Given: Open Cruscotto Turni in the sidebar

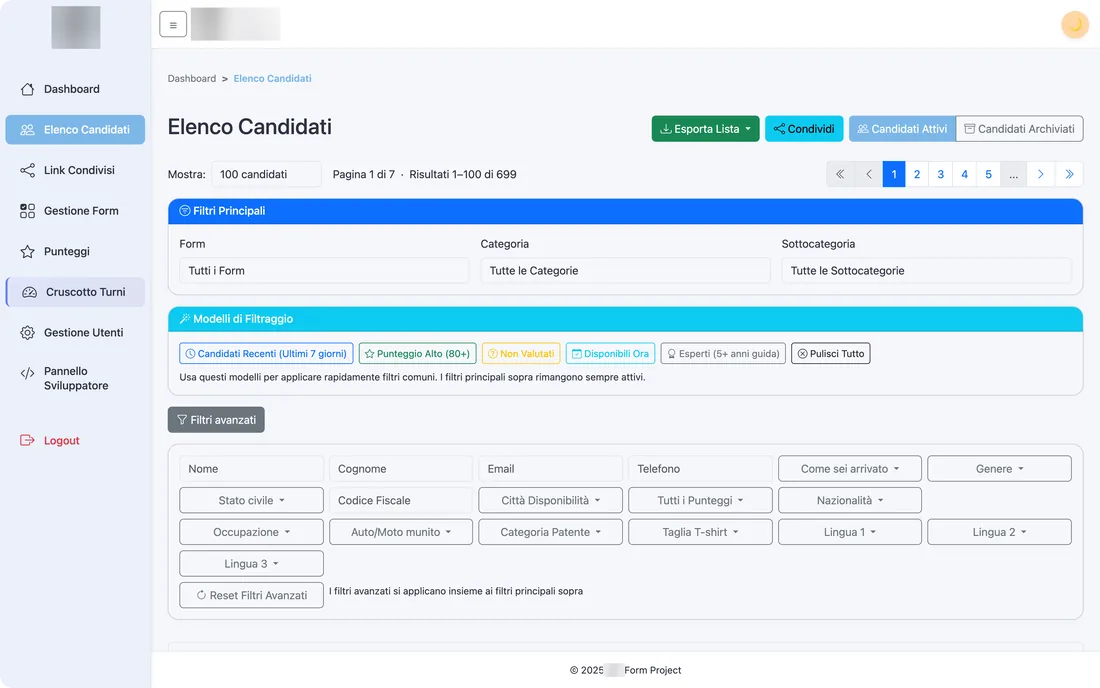Looking at the screenshot, I should click(x=75, y=292).
